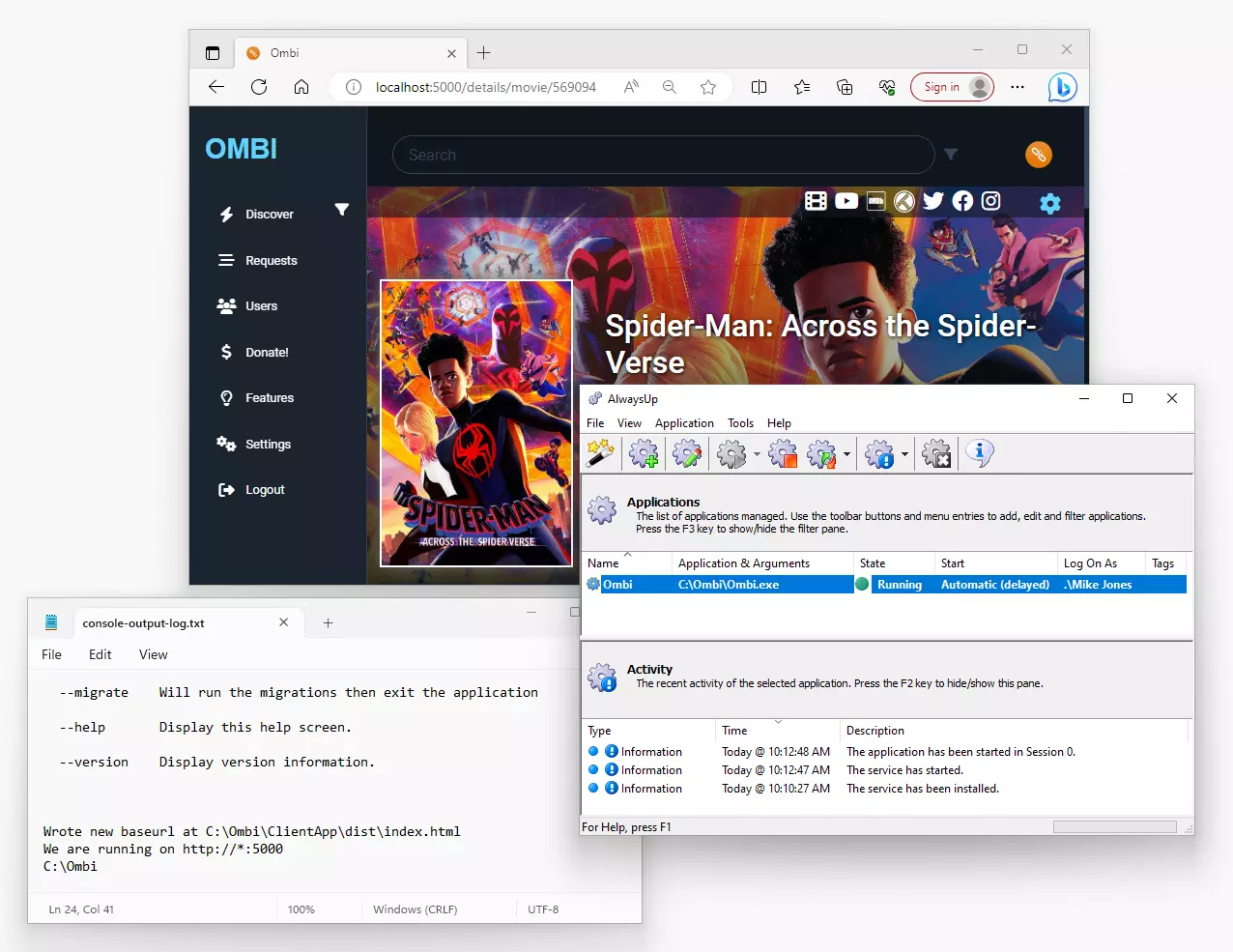Open the search filter funnel next to Search

[x=951, y=155]
